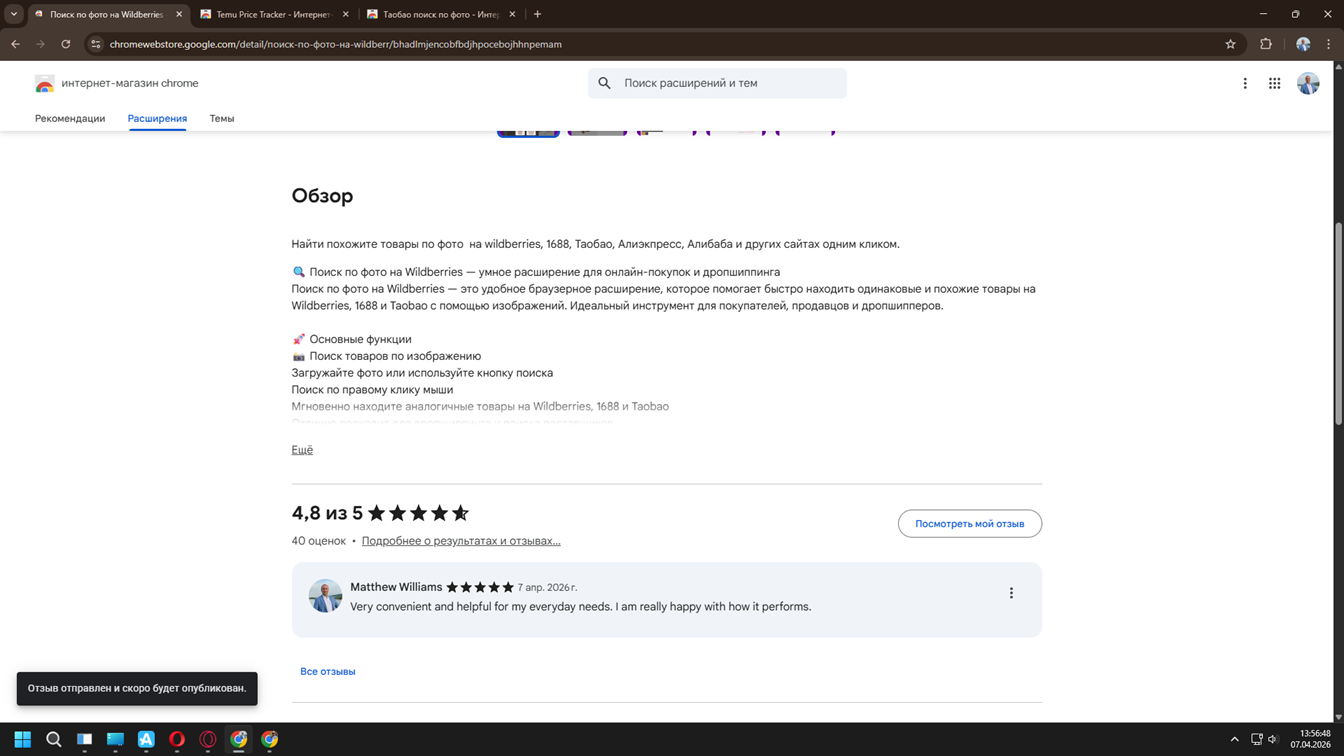Open the clock showing 13:56:48

click(x=1310, y=739)
